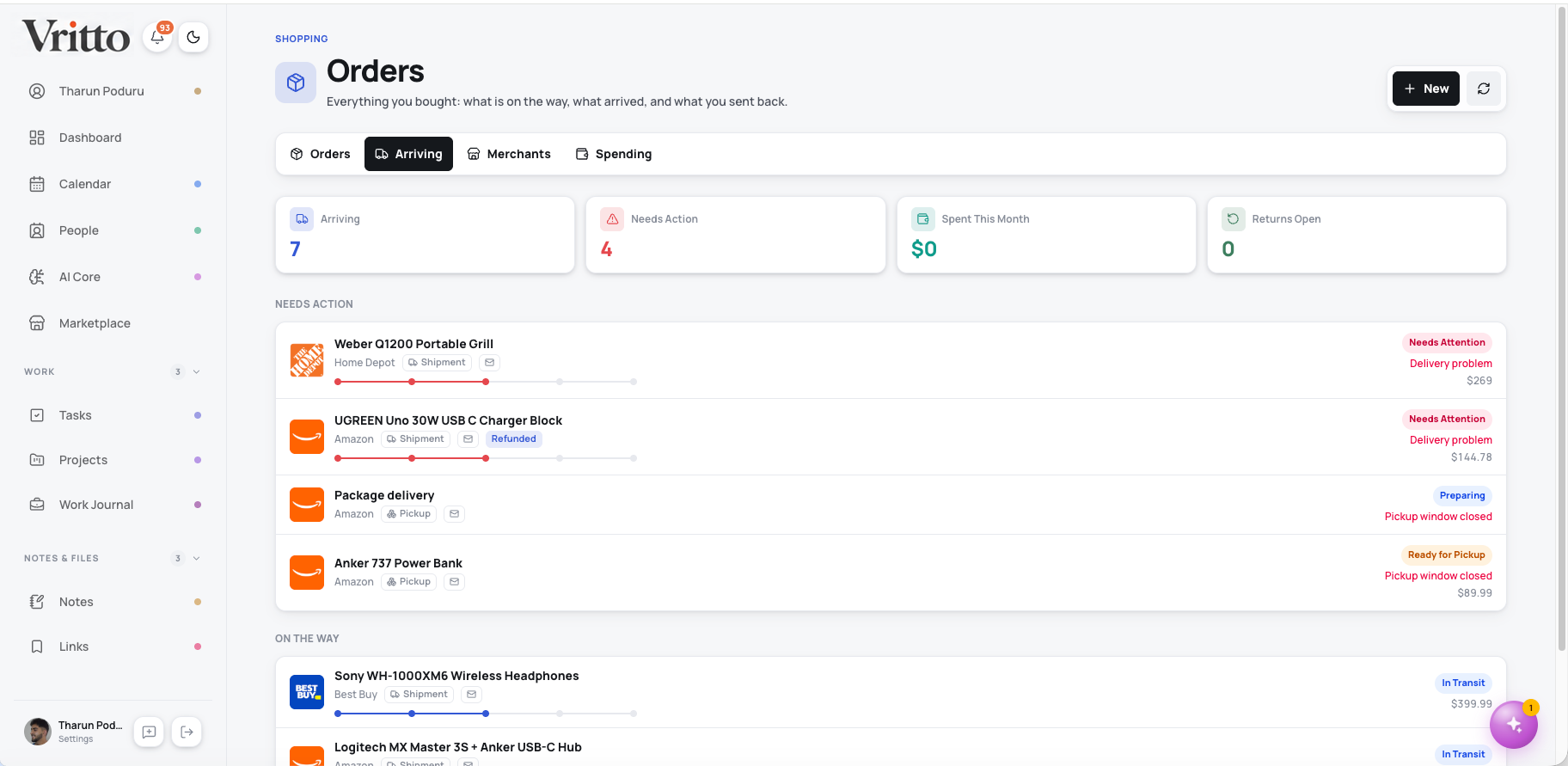This screenshot has width=1568, height=766.
Task: Click the page vertical scrollbar
Action: (x=1562, y=327)
